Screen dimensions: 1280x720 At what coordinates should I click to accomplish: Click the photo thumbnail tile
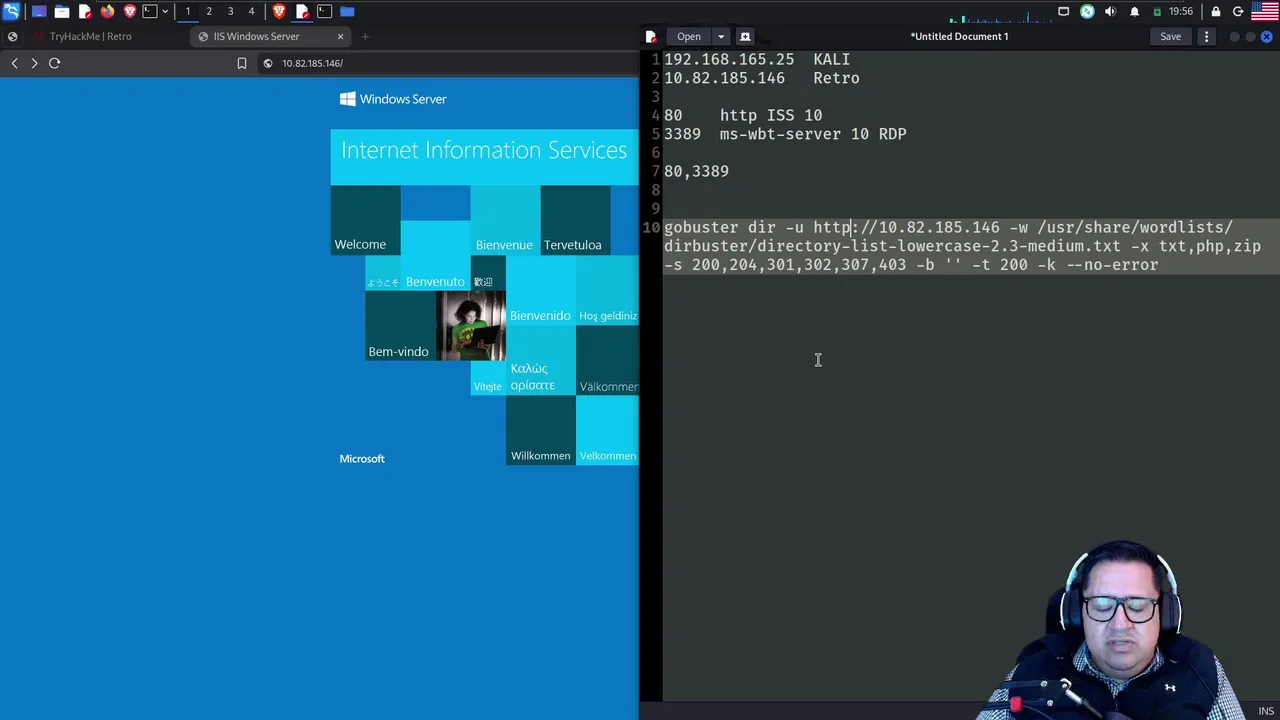tap(470, 325)
